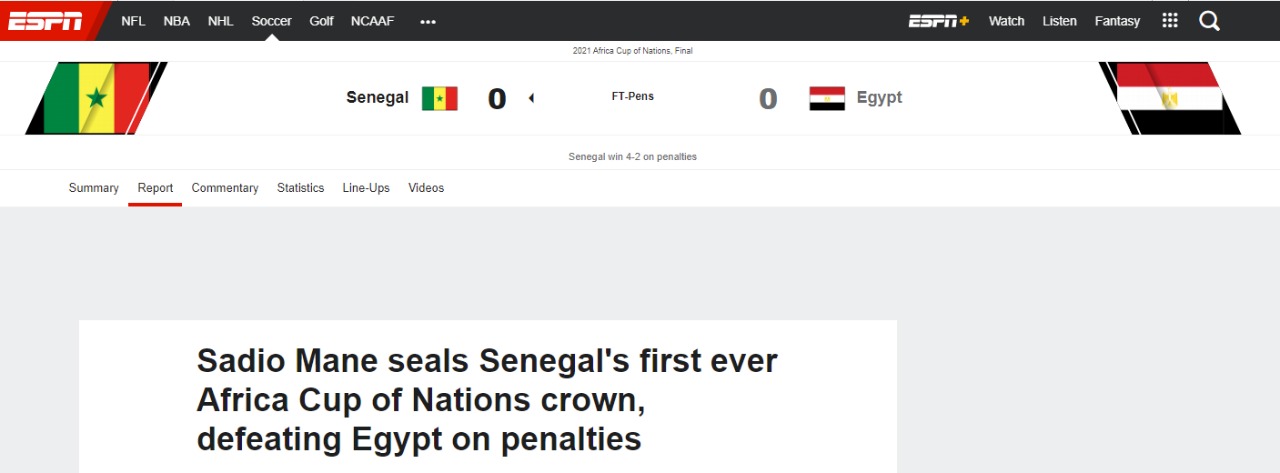Click the small Egypt flag icon
Viewport: 1280px width, 473px height.
tap(827, 98)
